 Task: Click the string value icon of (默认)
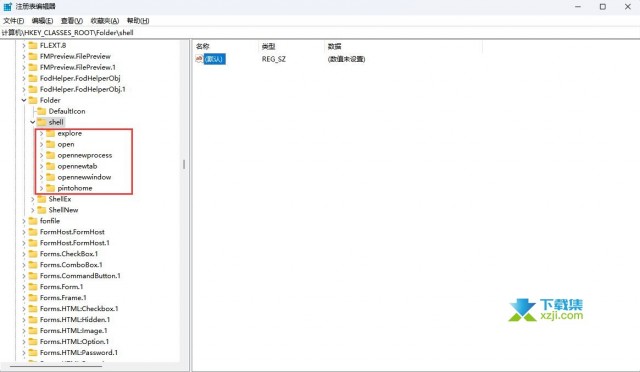tap(199, 59)
